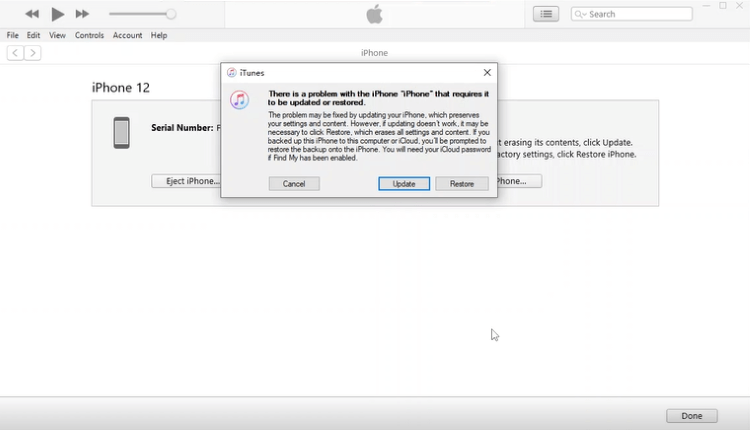Click the iPhone 12 heading
This screenshot has height=430, width=750.
pos(121,88)
